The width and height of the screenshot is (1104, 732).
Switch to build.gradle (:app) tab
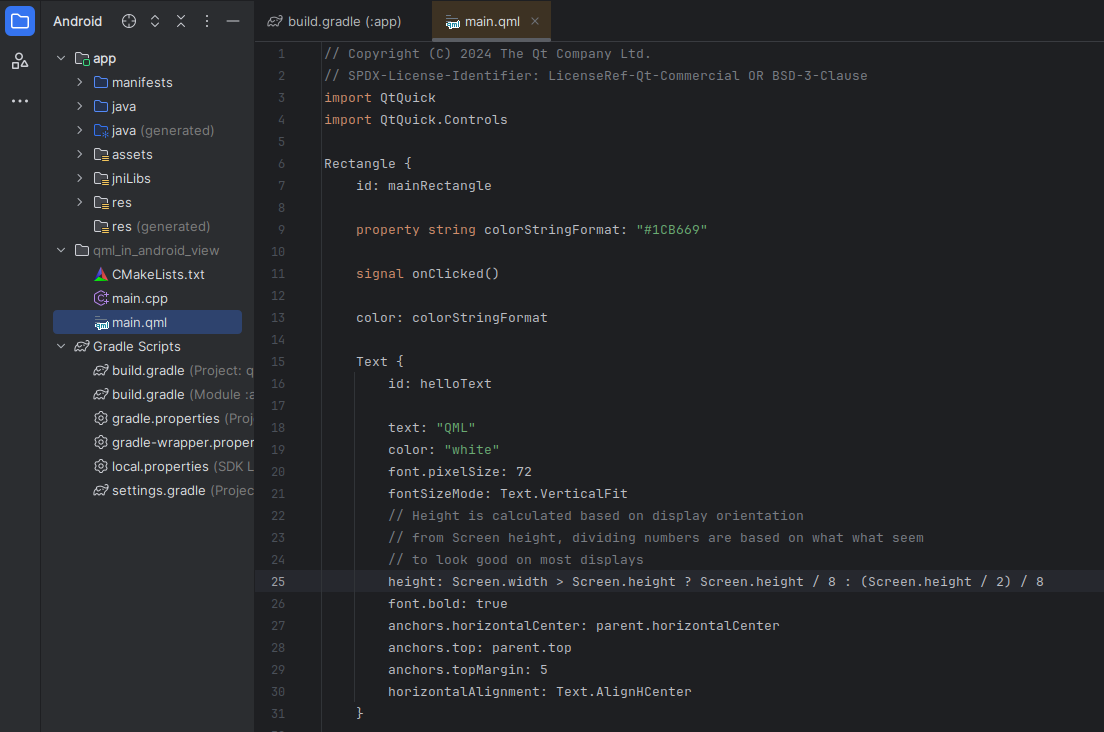336,21
